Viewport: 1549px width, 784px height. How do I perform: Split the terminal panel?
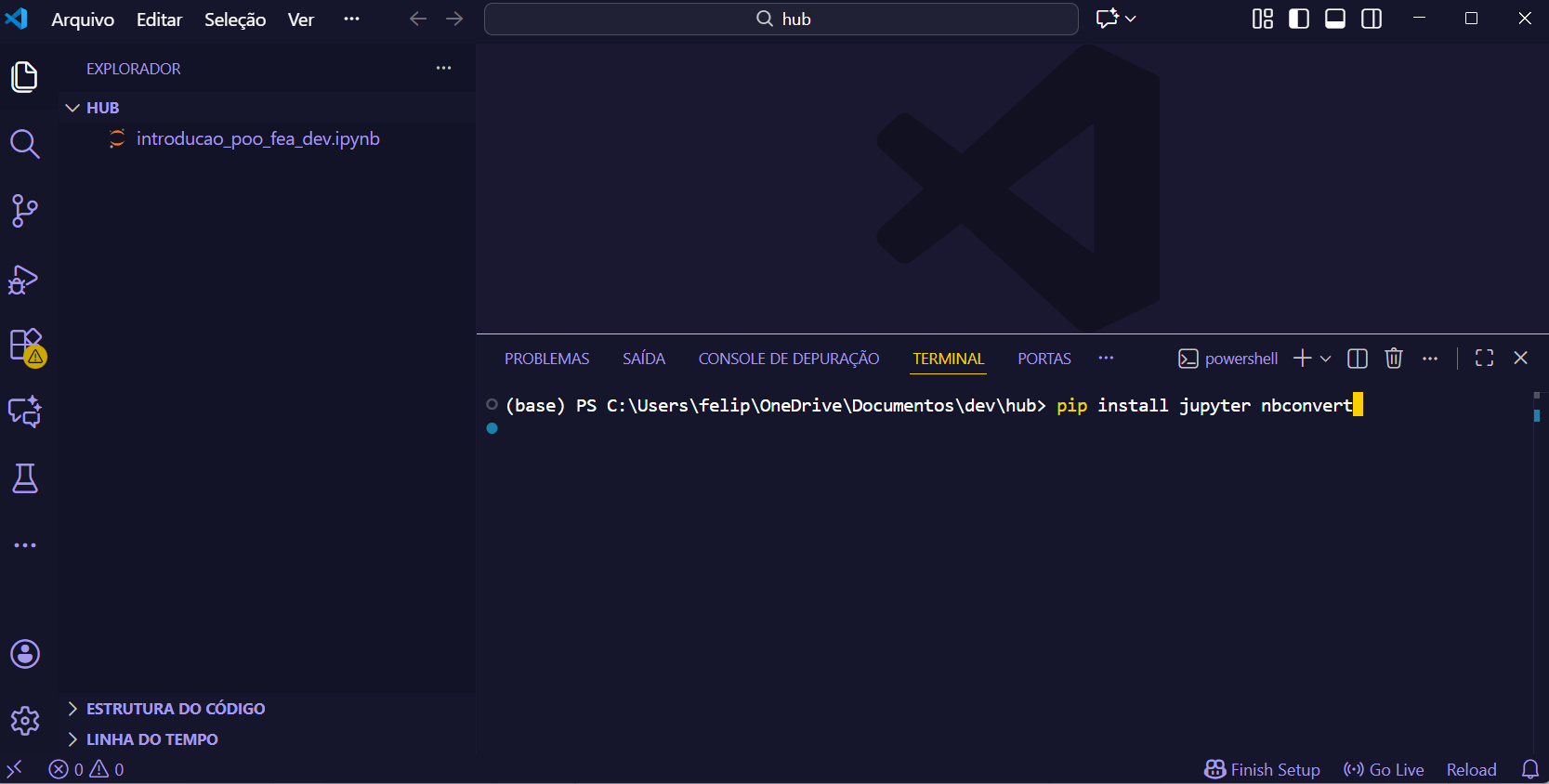click(x=1357, y=359)
